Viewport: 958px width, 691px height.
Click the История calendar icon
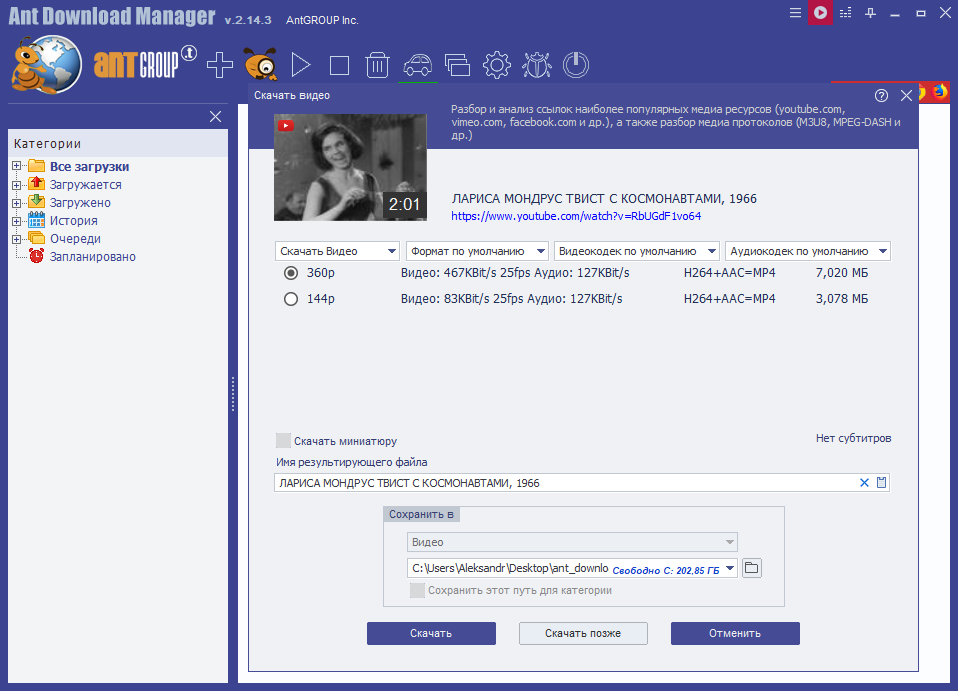[x=37, y=220]
